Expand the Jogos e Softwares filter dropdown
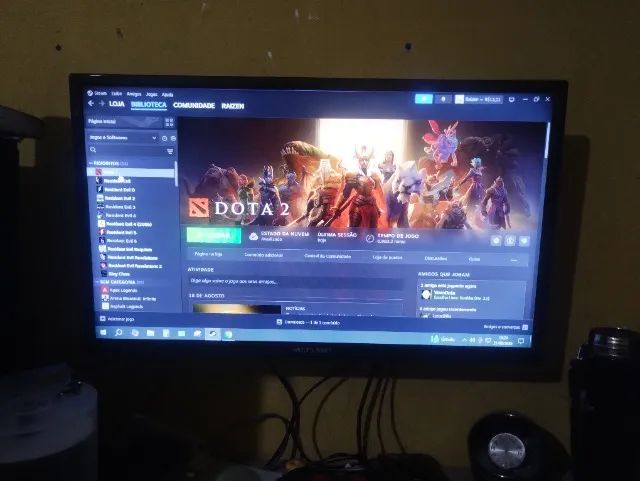 coord(122,138)
